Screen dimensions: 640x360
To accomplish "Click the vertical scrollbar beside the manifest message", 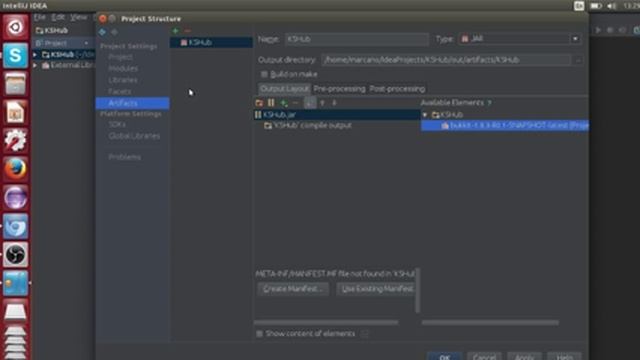I will 417,290.
